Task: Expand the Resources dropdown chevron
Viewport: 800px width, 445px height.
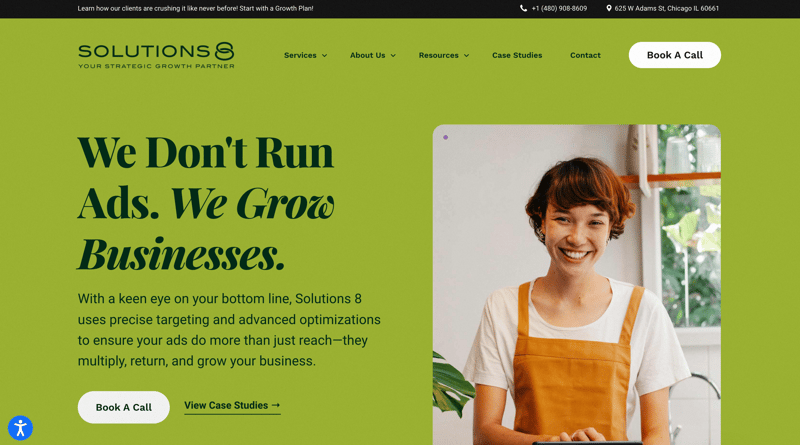Action: tap(466, 56)
